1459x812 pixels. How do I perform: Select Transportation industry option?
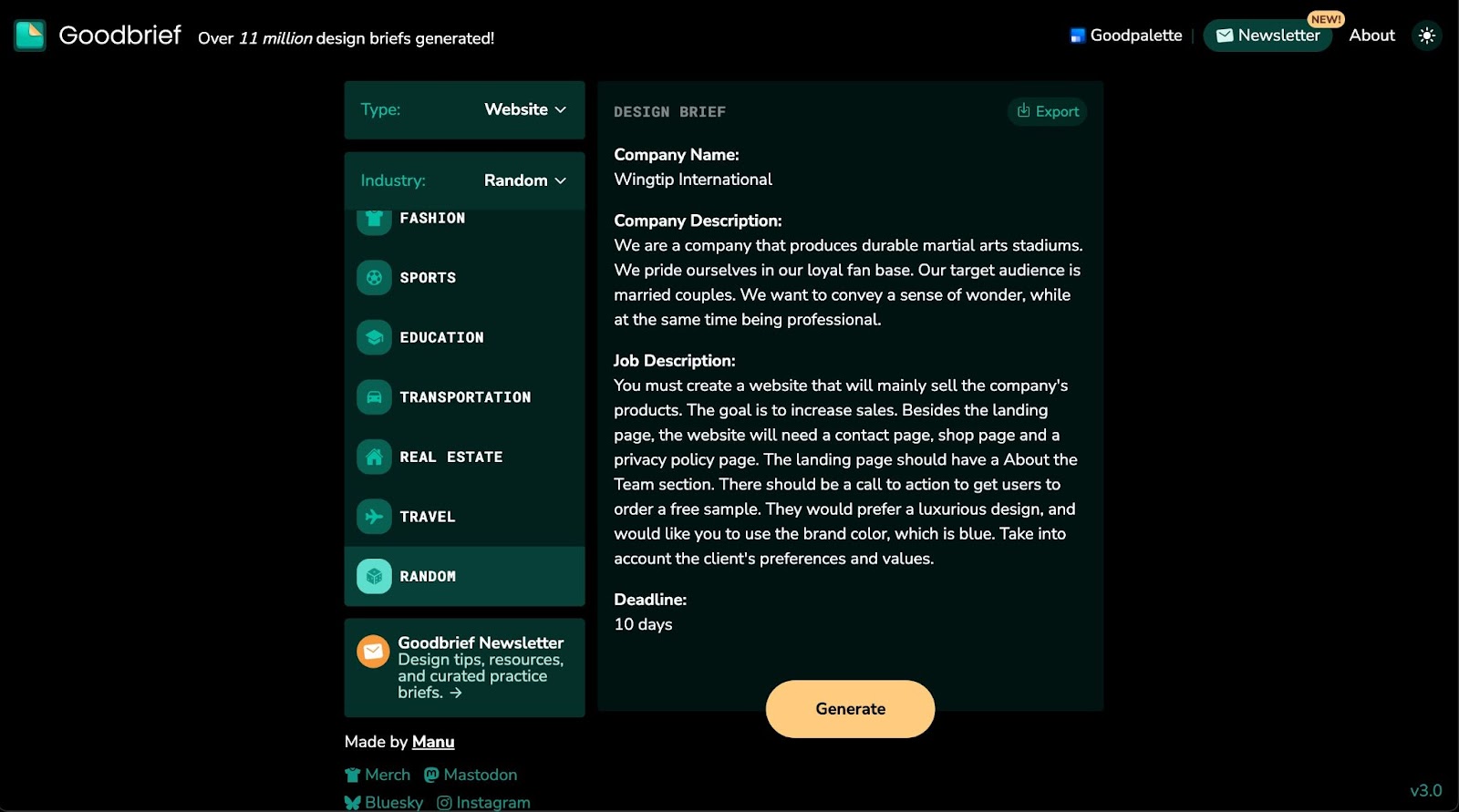(464, 397)
